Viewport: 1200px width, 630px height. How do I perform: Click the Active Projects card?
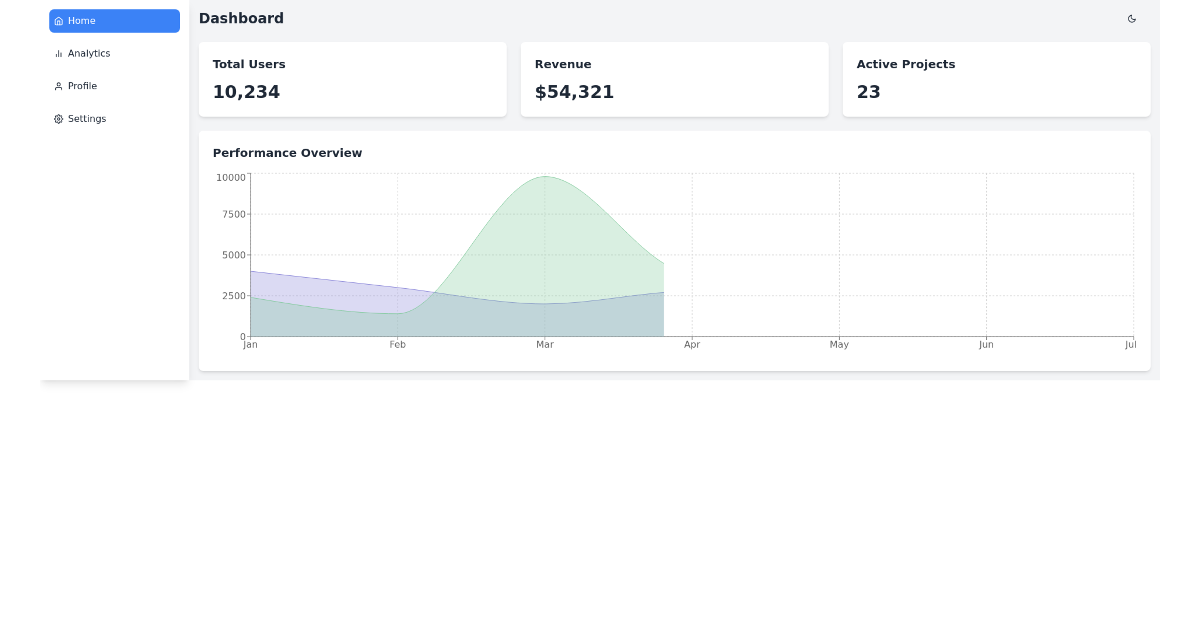point(996,79)
